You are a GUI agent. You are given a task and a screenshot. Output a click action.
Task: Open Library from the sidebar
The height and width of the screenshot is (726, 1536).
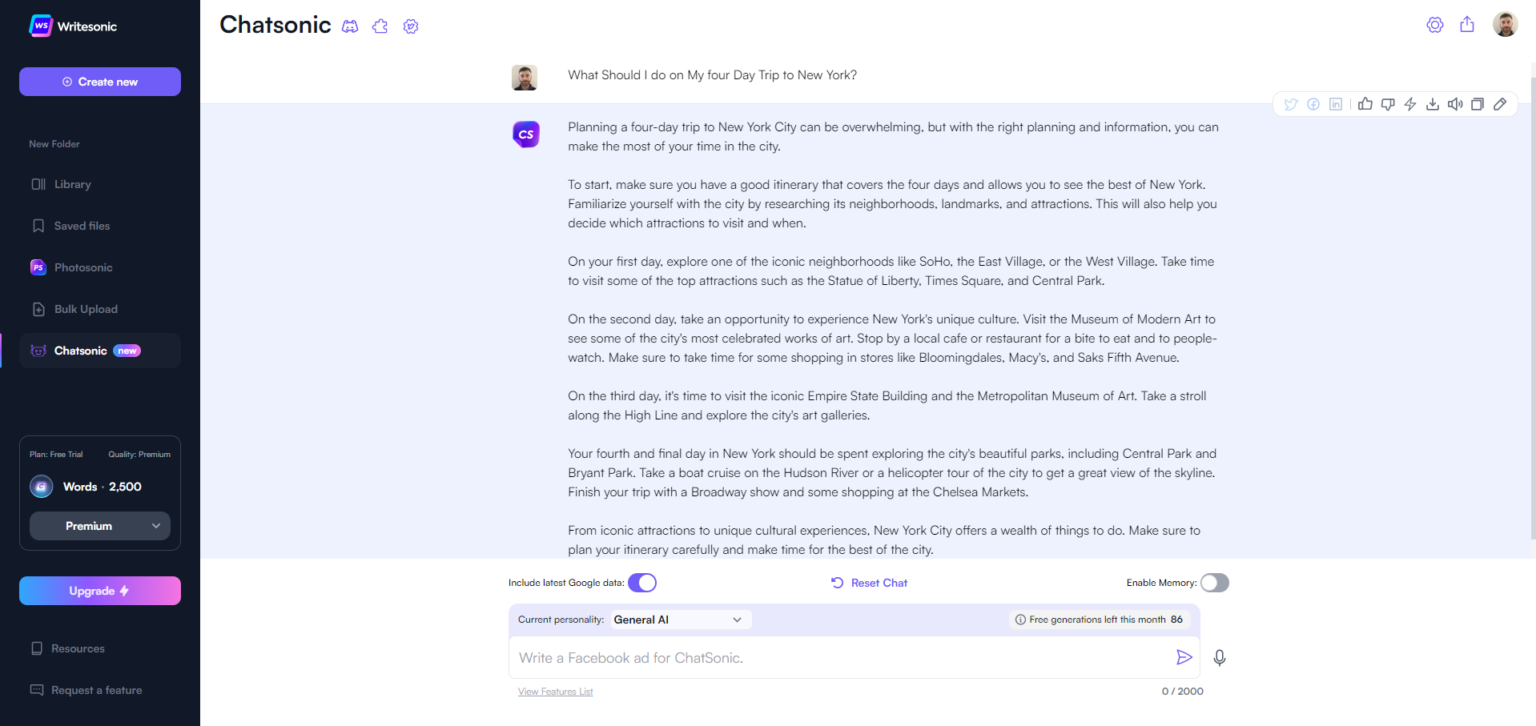click(74, 184)
